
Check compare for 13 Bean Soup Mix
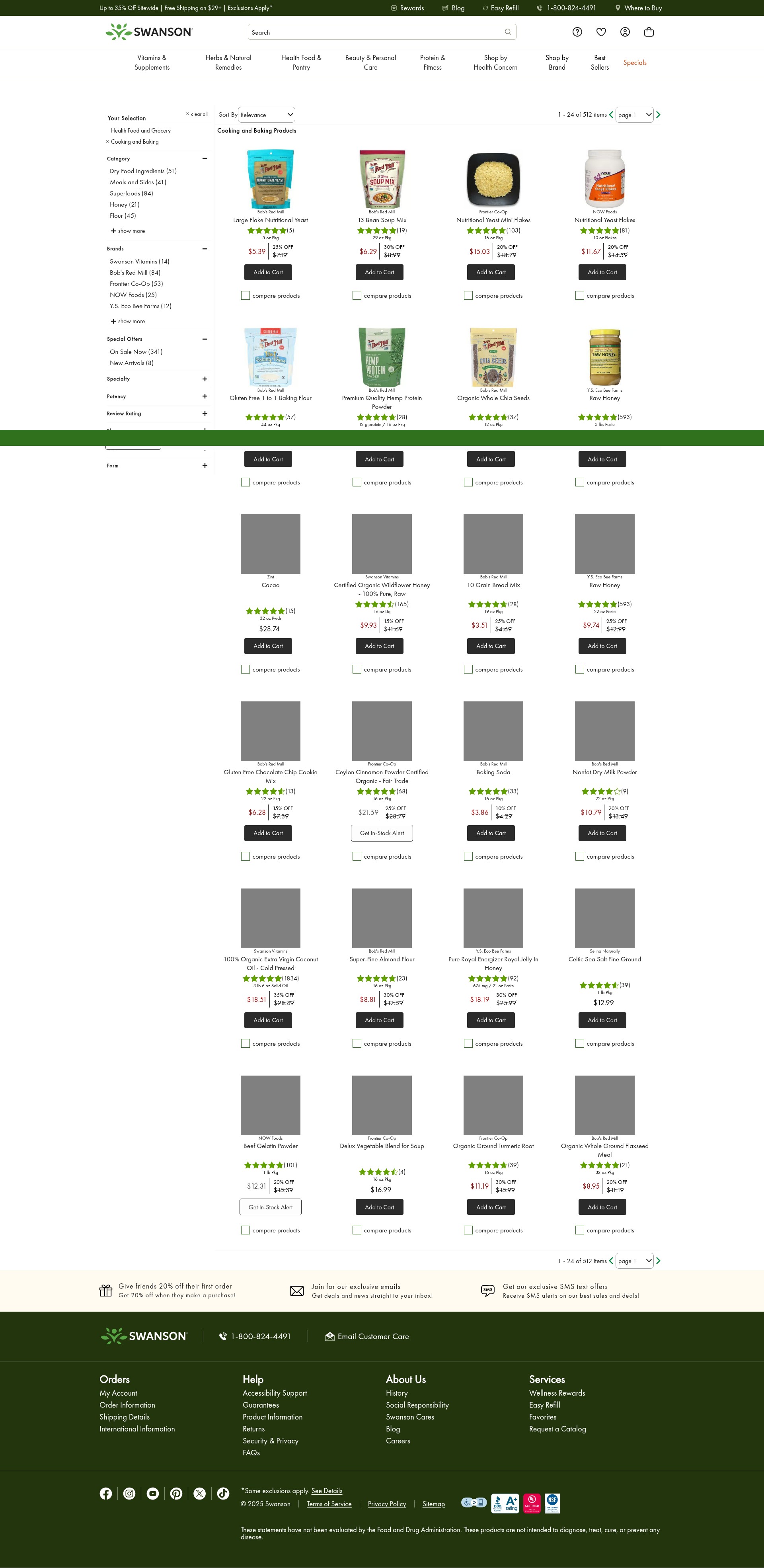click(x=357, y=295)
